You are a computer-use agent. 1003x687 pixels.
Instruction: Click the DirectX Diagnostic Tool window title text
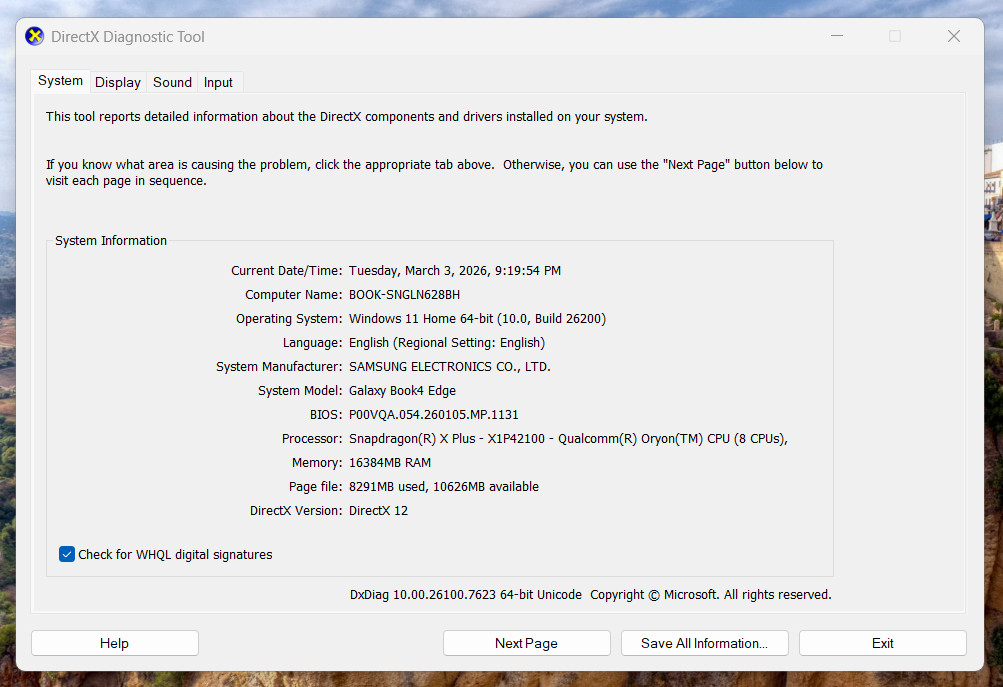click(128, 36)
